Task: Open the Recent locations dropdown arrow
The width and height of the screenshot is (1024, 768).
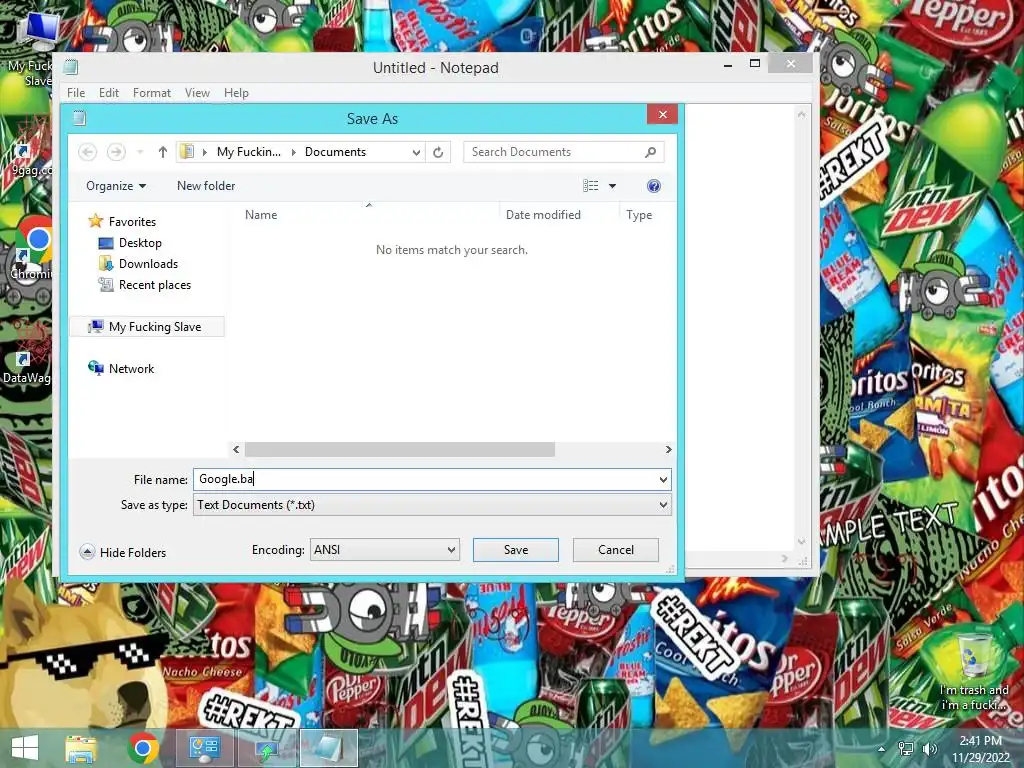Action: (140, 152)
